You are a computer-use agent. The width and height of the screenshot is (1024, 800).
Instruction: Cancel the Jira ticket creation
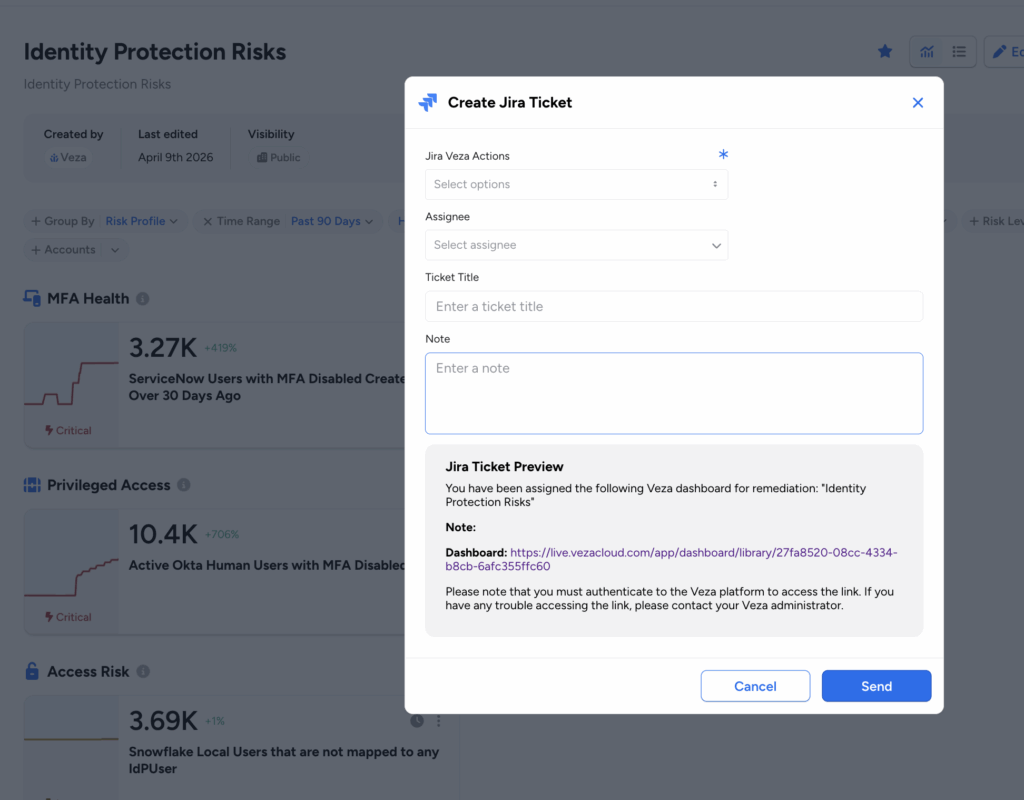[755, 686]
